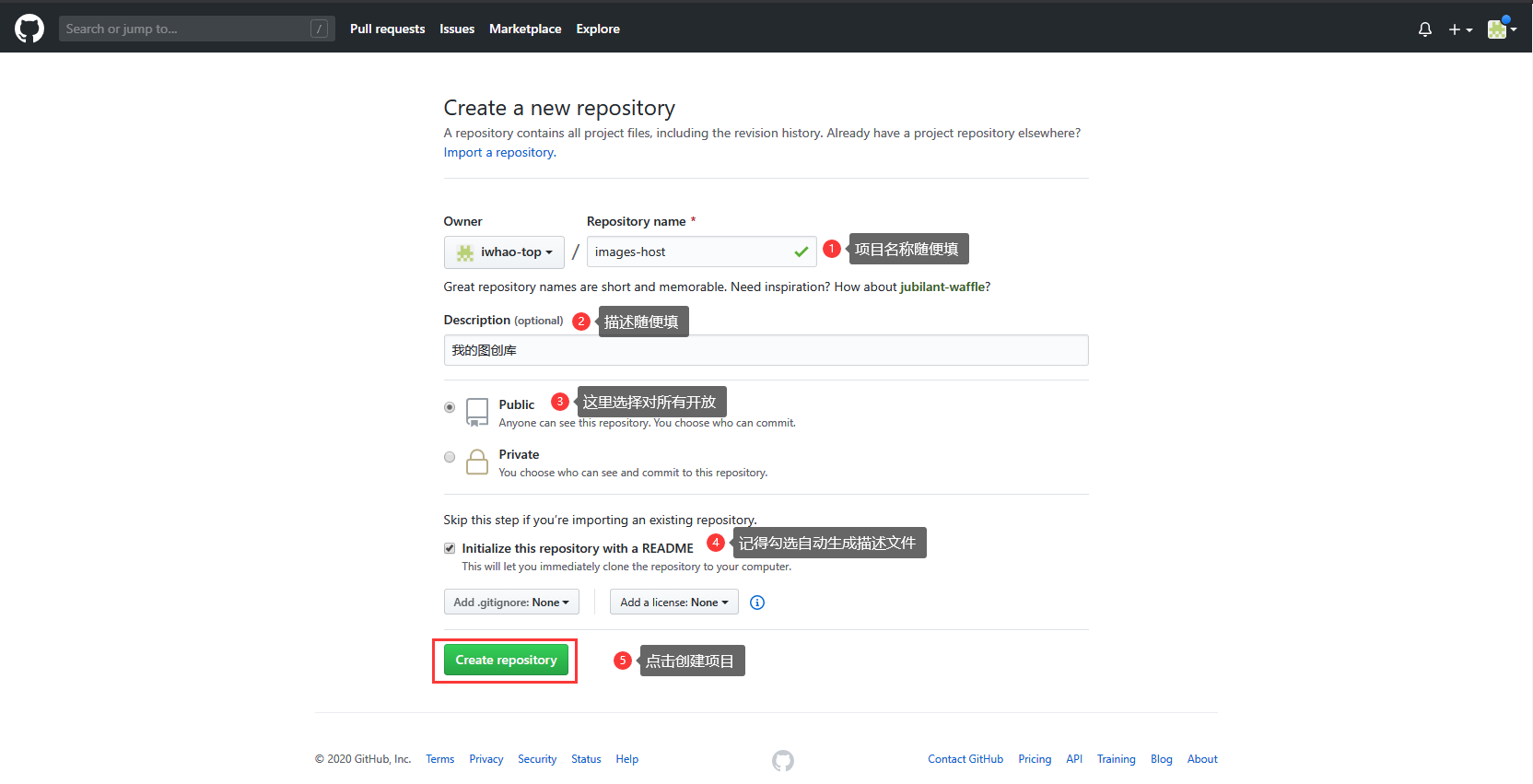Open the Owner dropdown iwhao-top

(504, 252)
